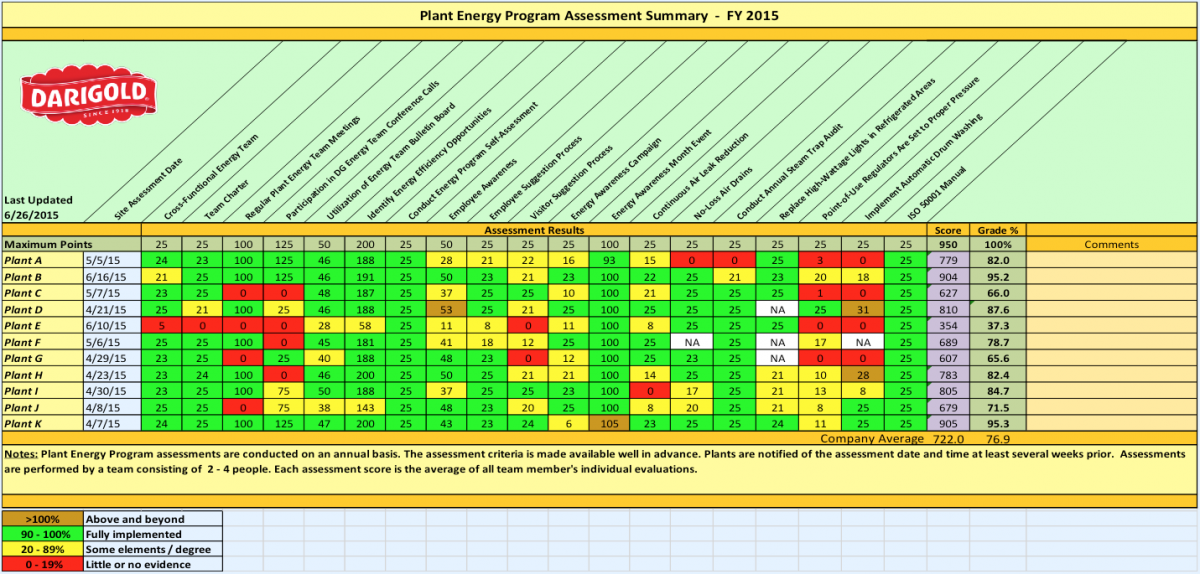The image size is (1200, 574).
Task: Click Plant K's assessment date '4/7/15'
Action: pyautogui.click(x=111, y=423)
